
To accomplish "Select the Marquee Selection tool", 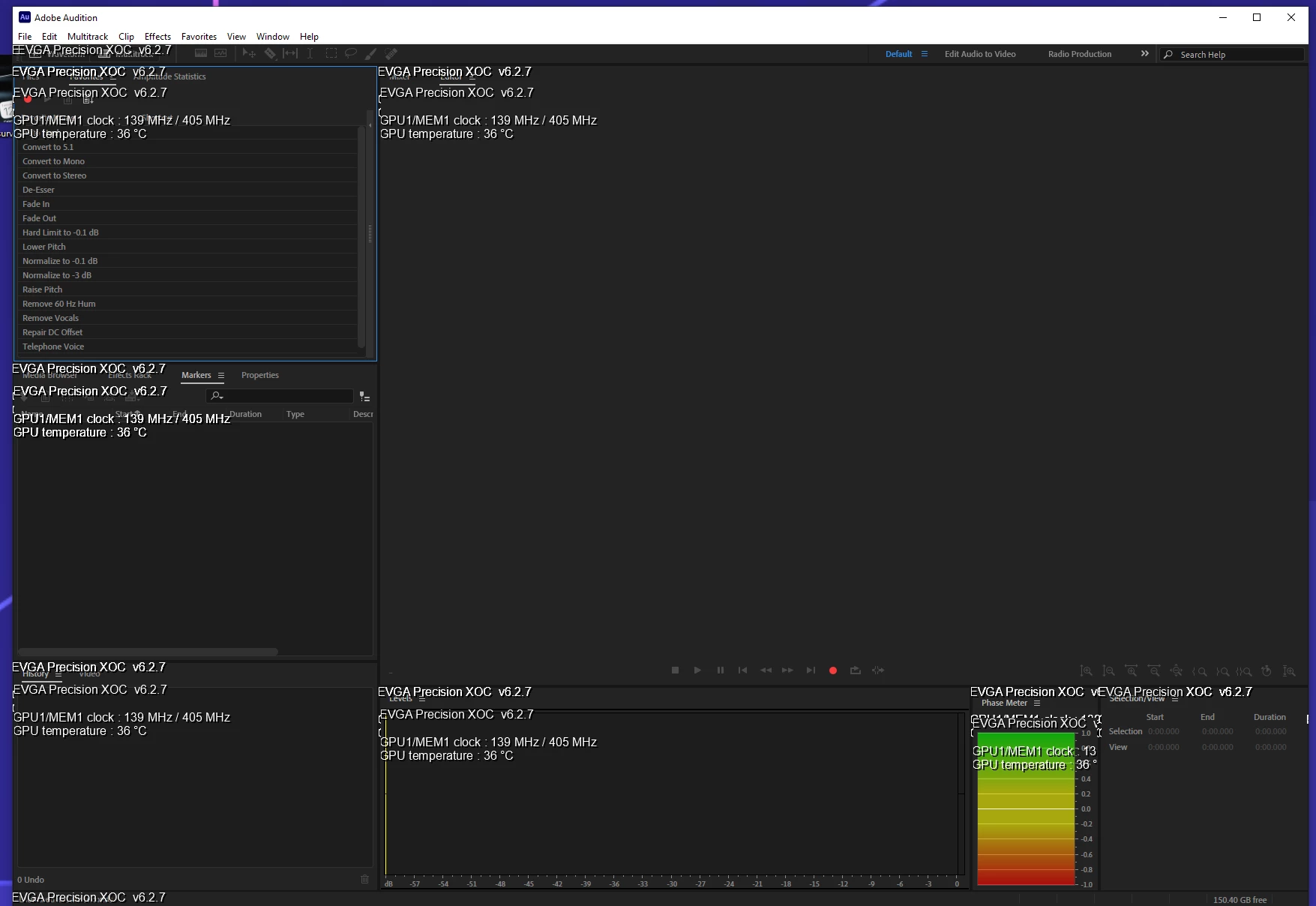I will click(331, 54).
